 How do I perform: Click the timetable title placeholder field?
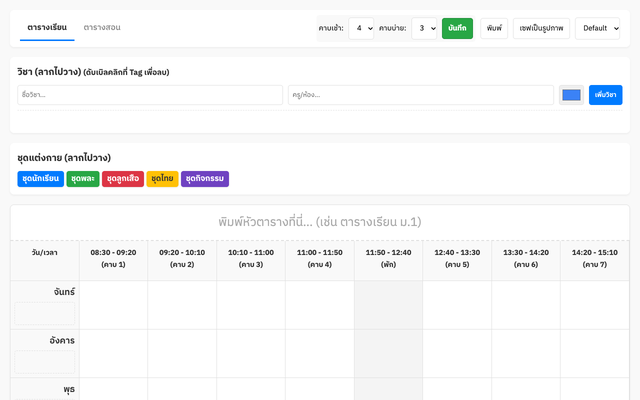point(320,222)
